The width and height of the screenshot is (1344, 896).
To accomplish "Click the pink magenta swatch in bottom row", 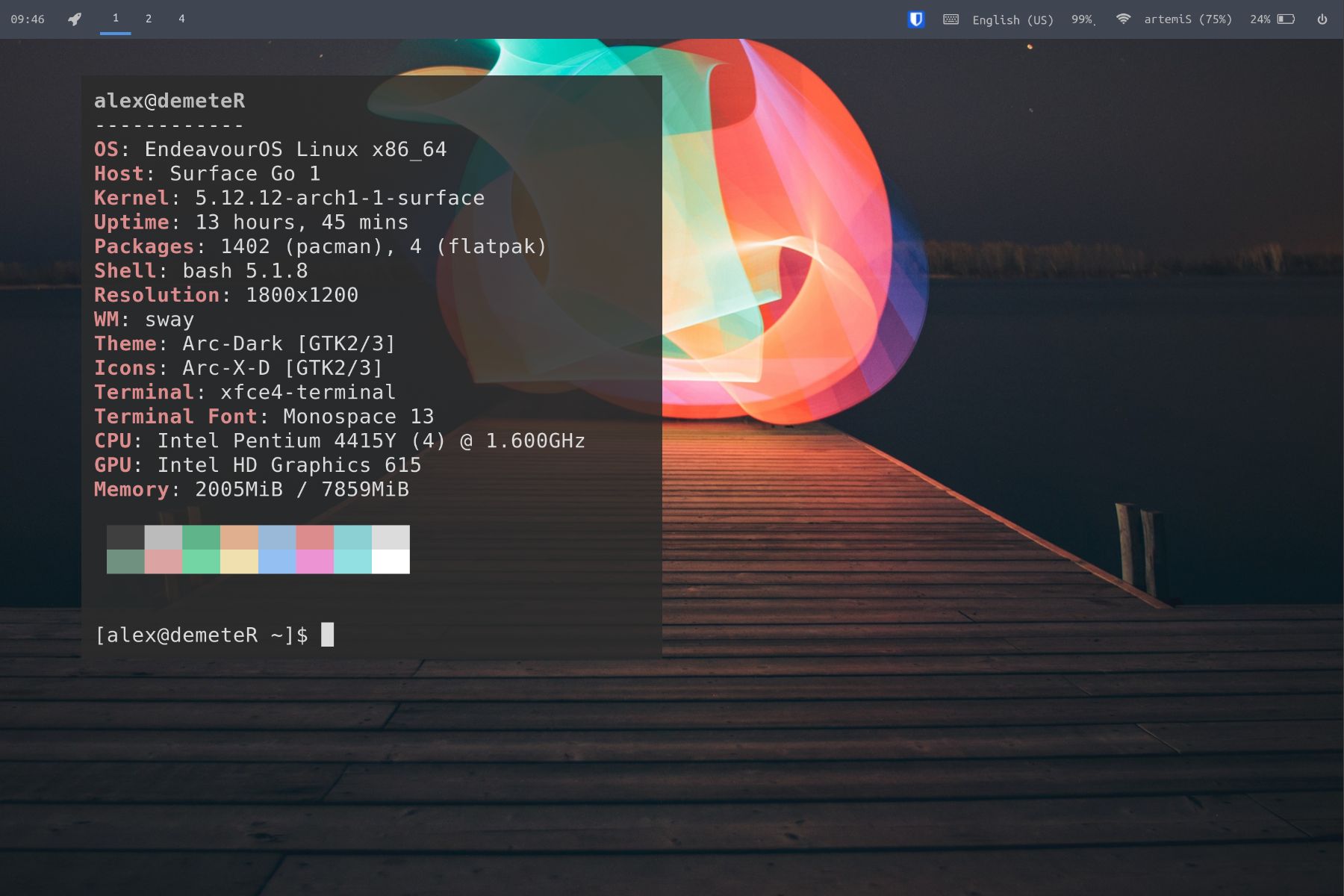I will point(315,561).
